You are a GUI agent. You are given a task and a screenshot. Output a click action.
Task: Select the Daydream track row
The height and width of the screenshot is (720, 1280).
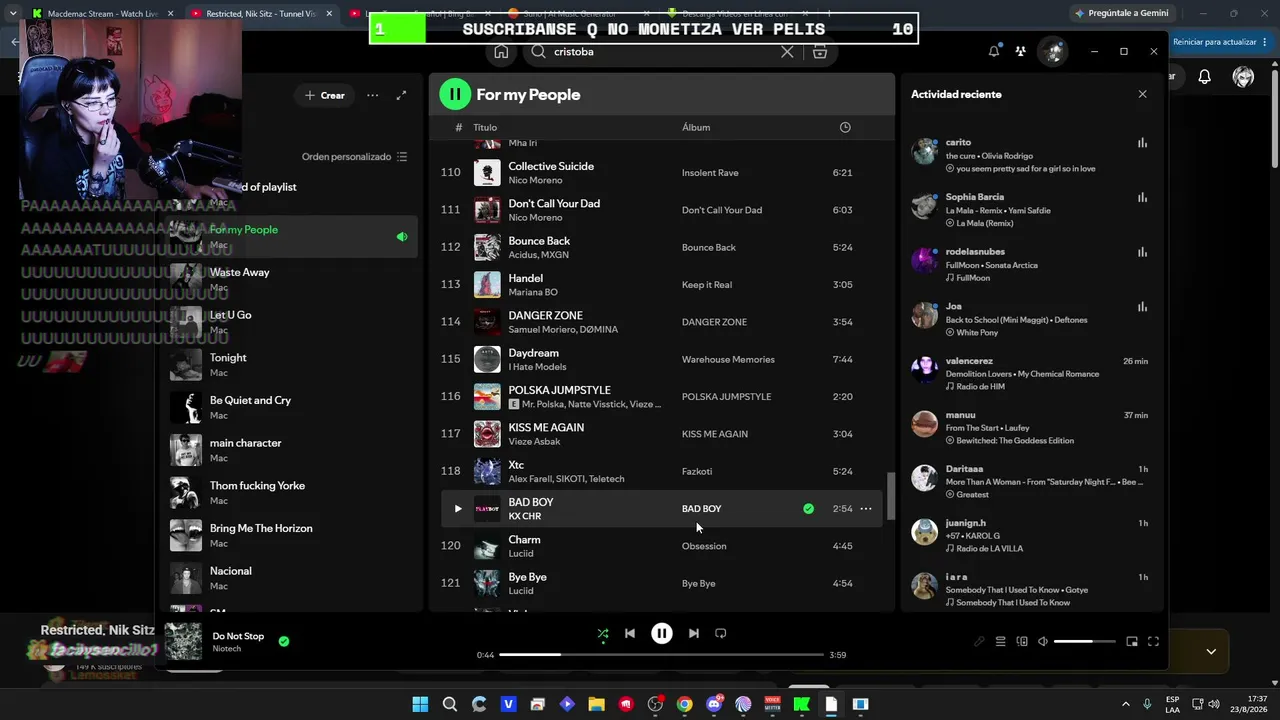pos(661,359)
